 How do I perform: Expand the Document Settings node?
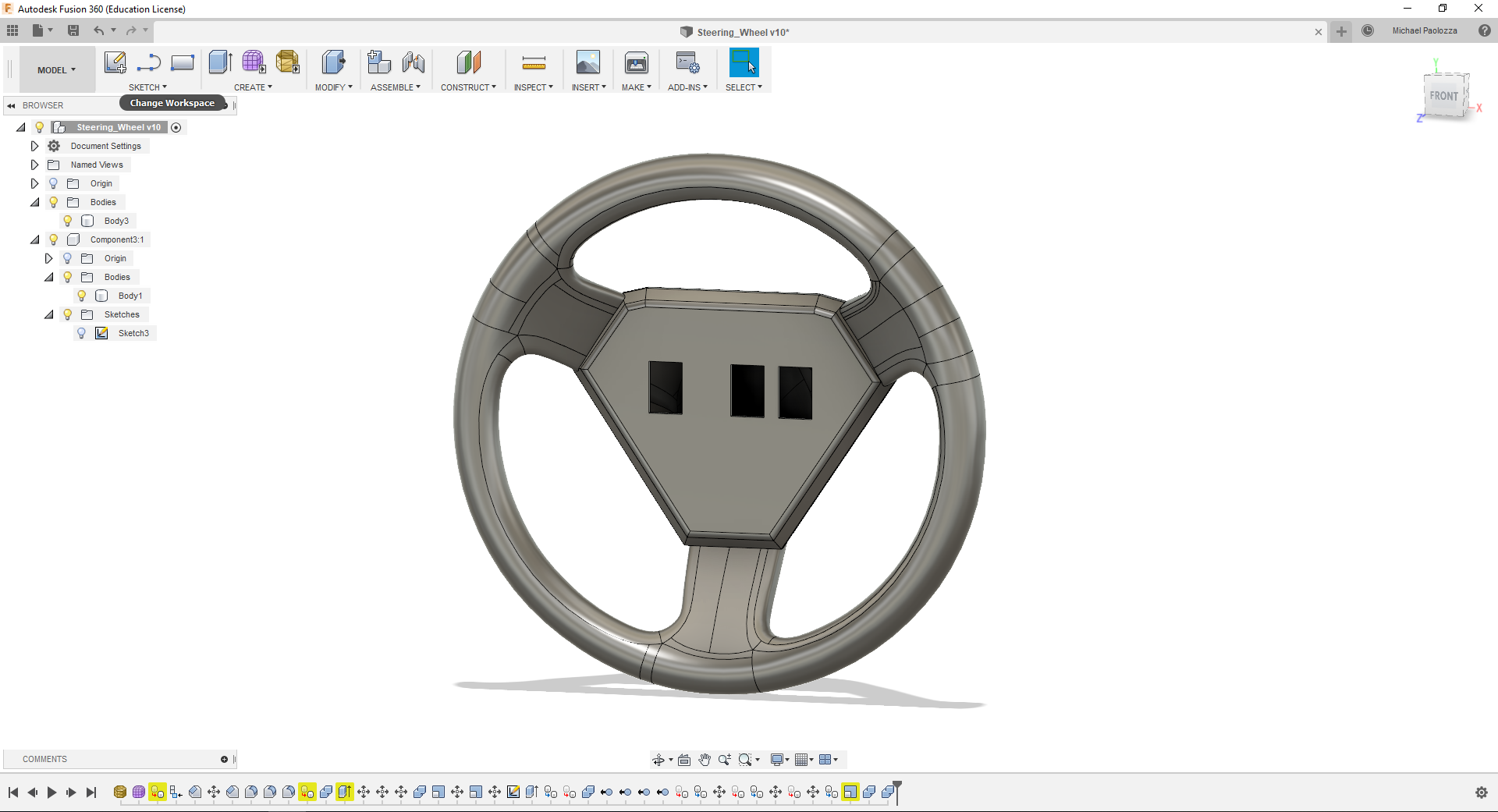coord(34,146)
